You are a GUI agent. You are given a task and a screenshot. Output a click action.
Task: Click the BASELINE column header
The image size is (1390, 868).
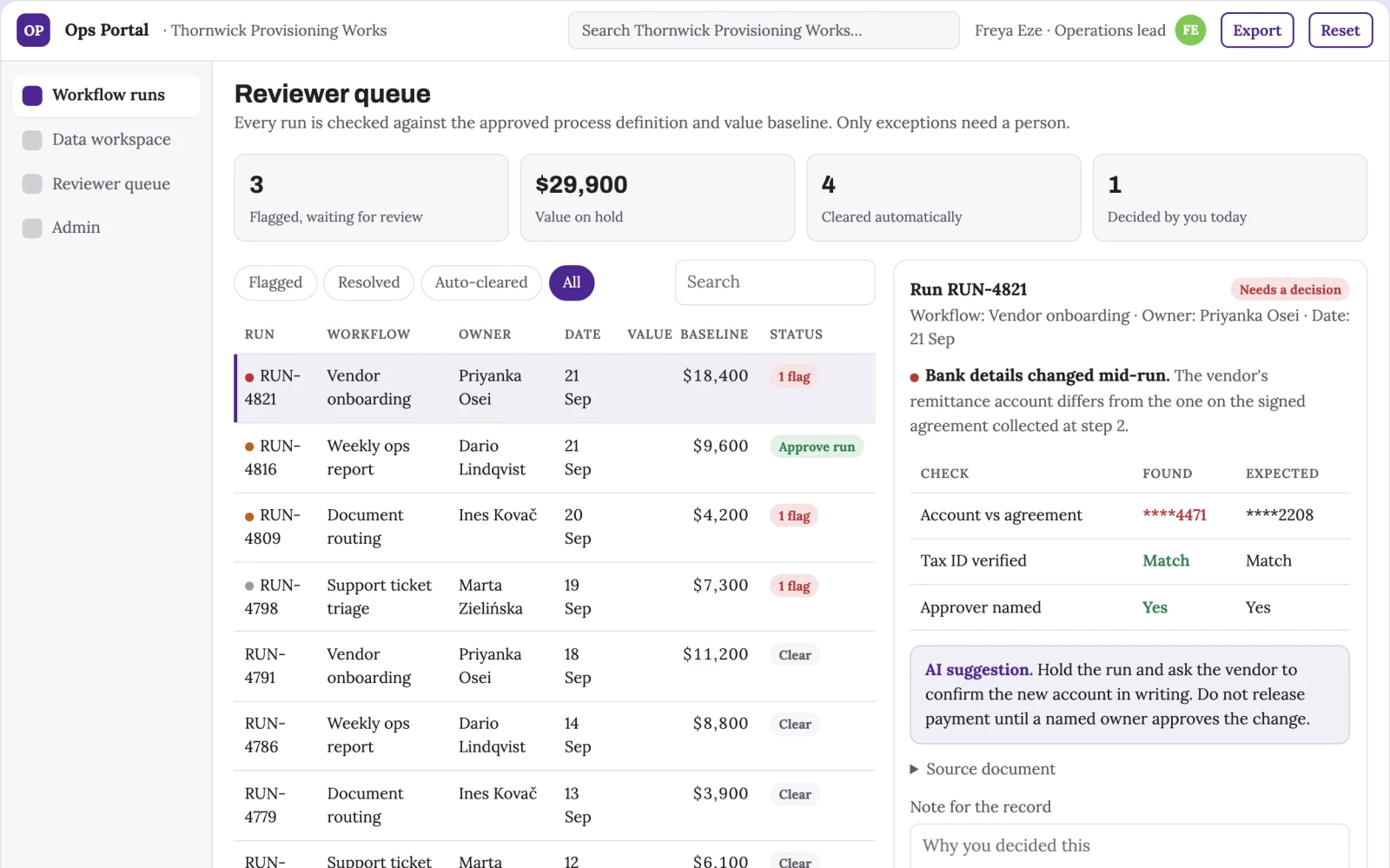[x=714, y=335]
